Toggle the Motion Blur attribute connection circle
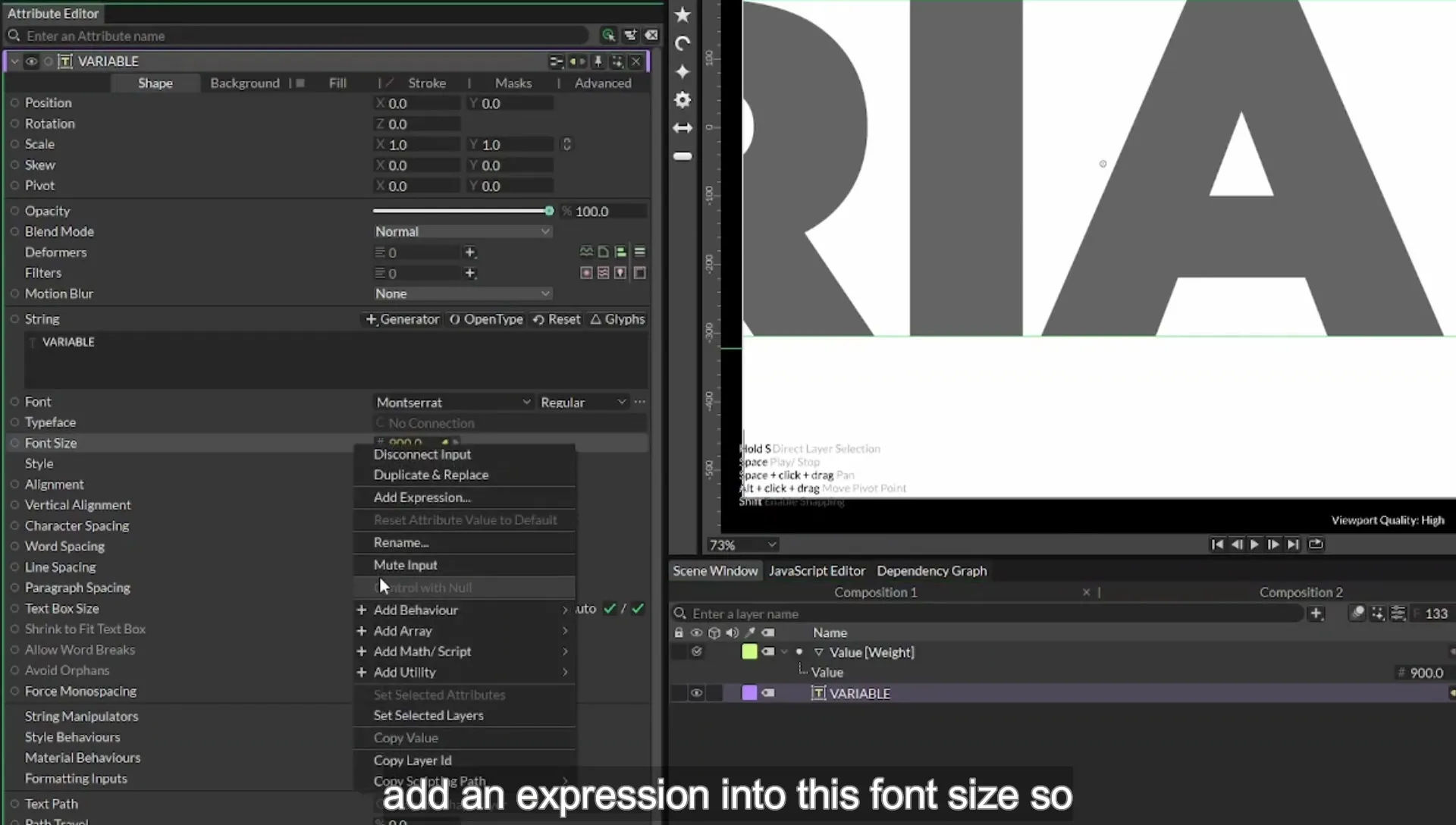Viewport: 1456px width, 825px height. pyautogui.click(x=14, y=293)
